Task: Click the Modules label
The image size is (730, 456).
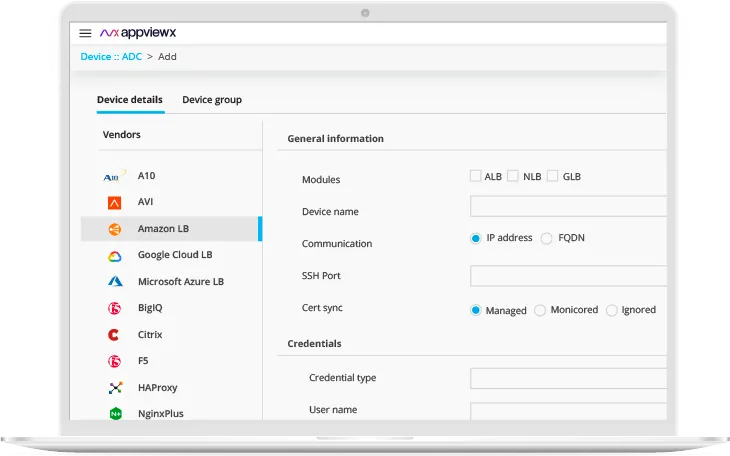Action: click(321, 179)
